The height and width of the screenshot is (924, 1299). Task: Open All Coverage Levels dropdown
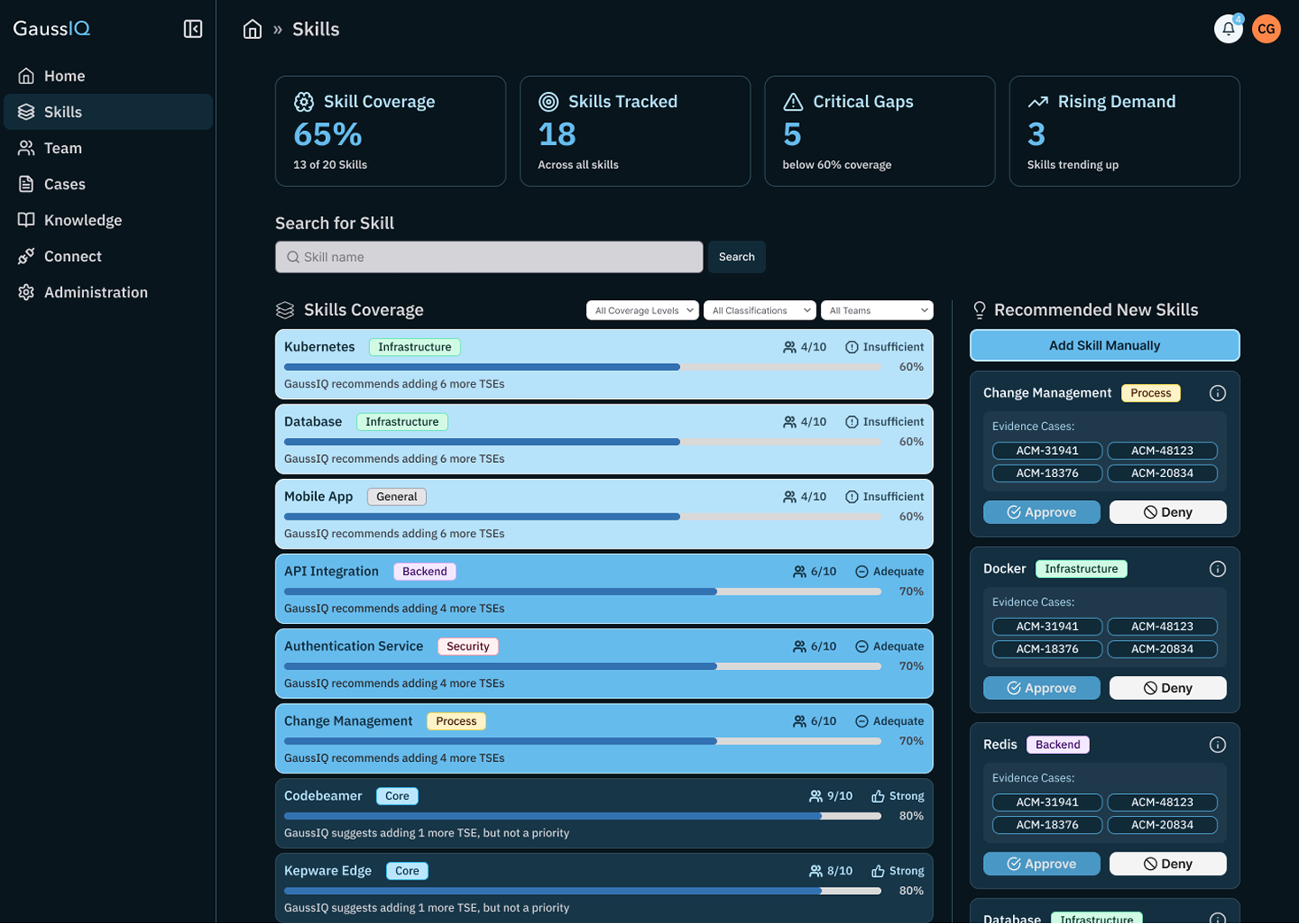(x=643, y=311)
